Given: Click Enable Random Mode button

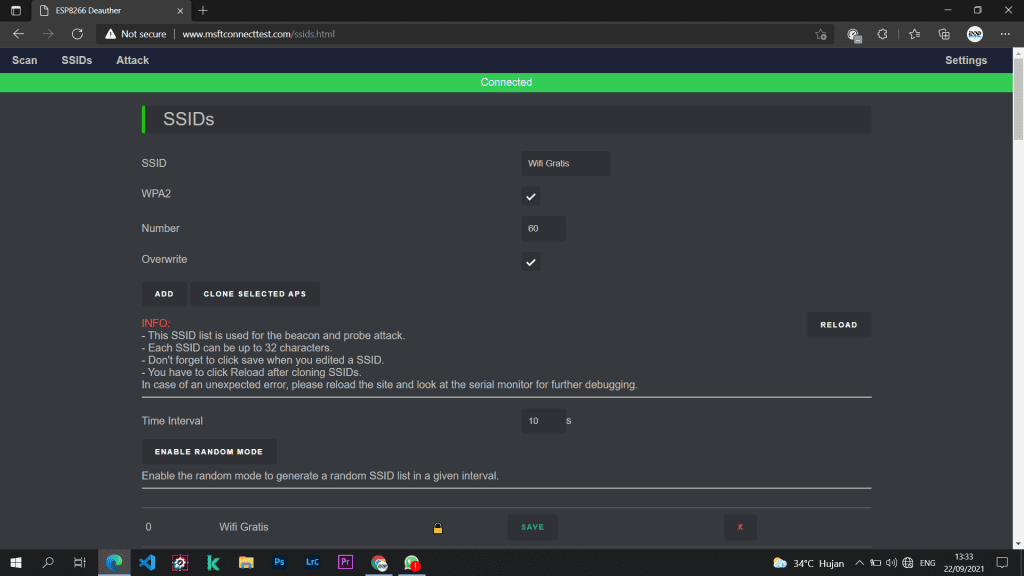Looking at the screenshot, I should pos(209,452).
